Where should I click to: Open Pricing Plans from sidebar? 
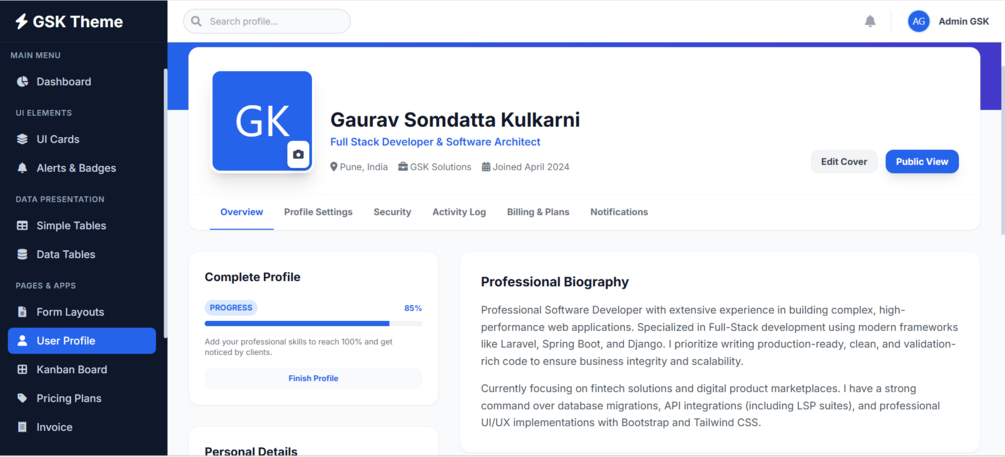click(x=82, y=399)
